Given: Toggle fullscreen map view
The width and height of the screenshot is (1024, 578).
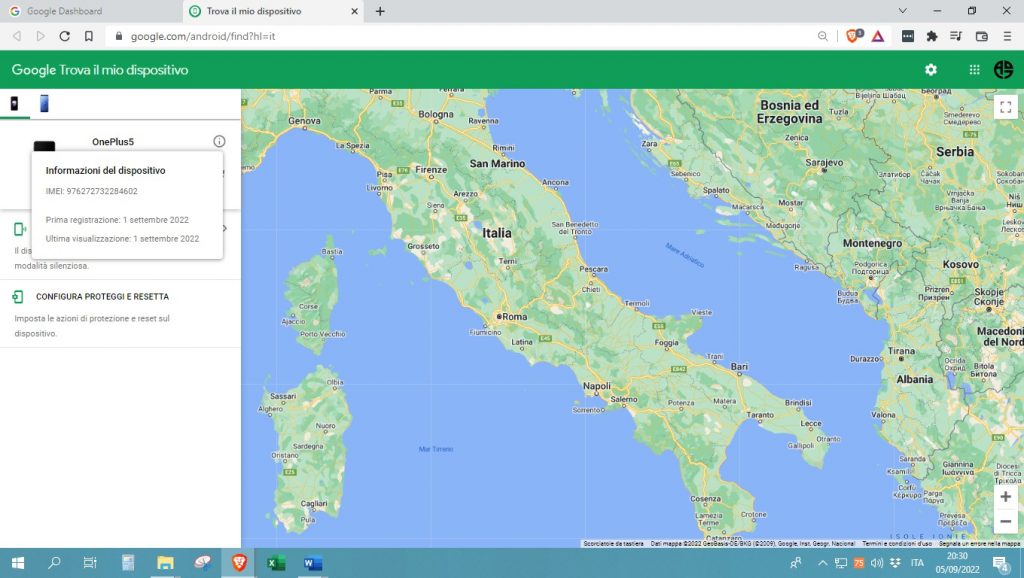Looking at the screenshot, I should click(x=1005, y=108).
